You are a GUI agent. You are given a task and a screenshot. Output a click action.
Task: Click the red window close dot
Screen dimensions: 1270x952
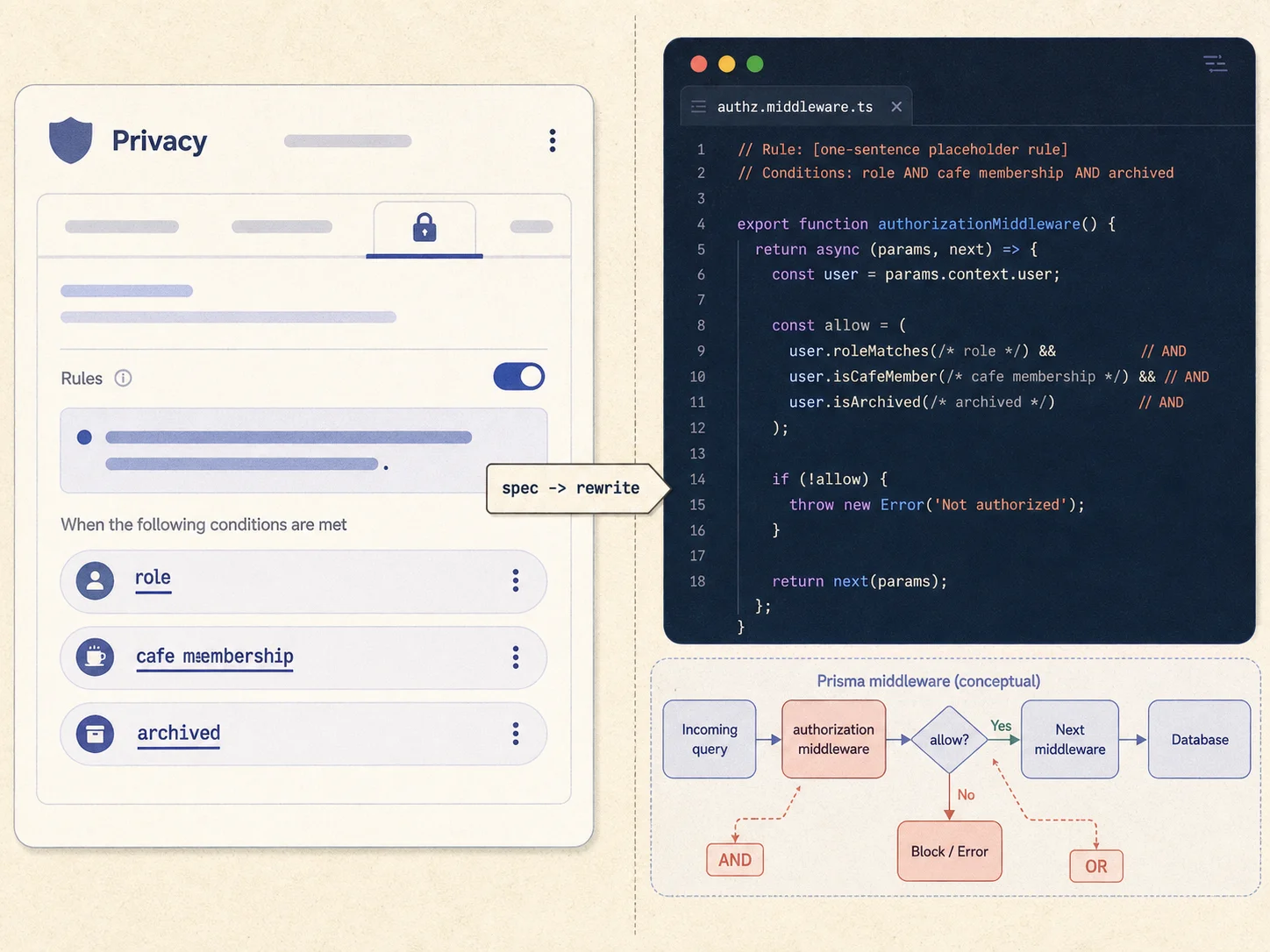click(699, 64)
